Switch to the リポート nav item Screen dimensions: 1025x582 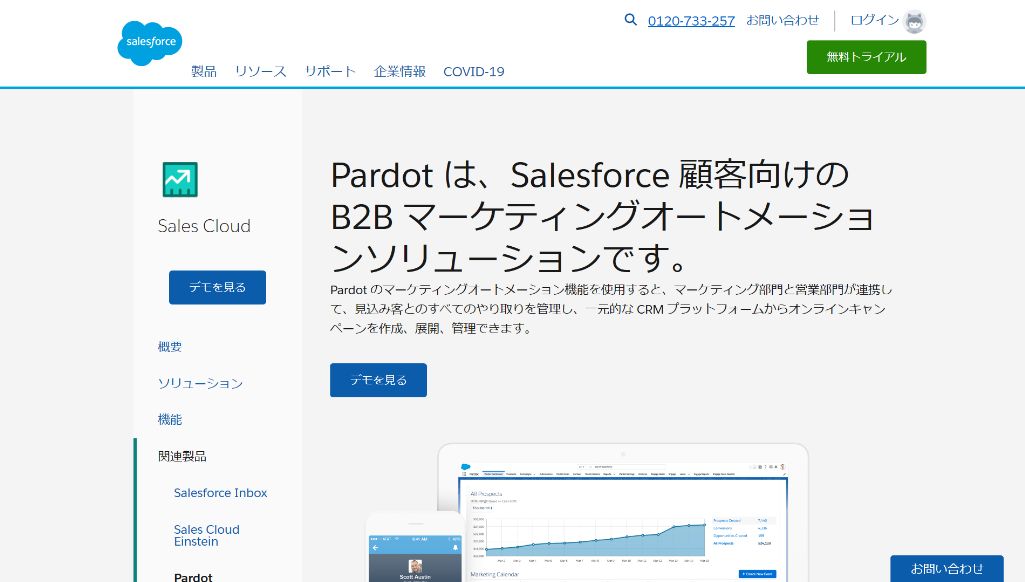point(330,71)
